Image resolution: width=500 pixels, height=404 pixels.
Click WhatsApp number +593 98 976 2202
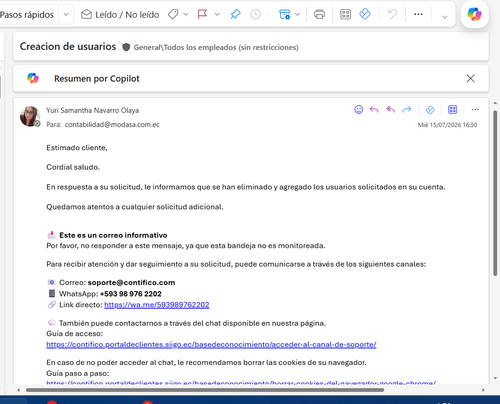point(131,294)
